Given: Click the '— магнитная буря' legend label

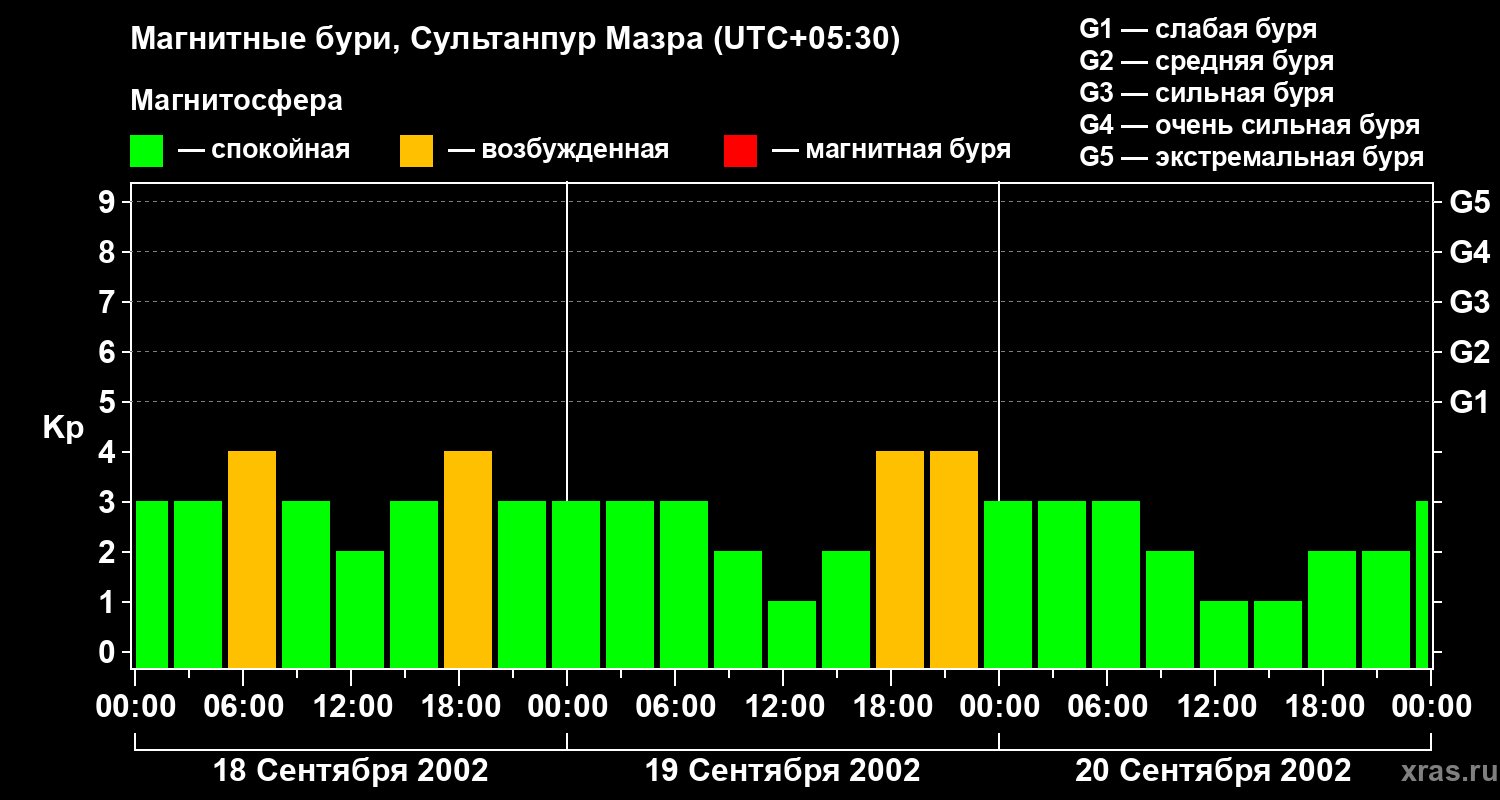Looking at the screenshot, I should [x=891, y=150].
